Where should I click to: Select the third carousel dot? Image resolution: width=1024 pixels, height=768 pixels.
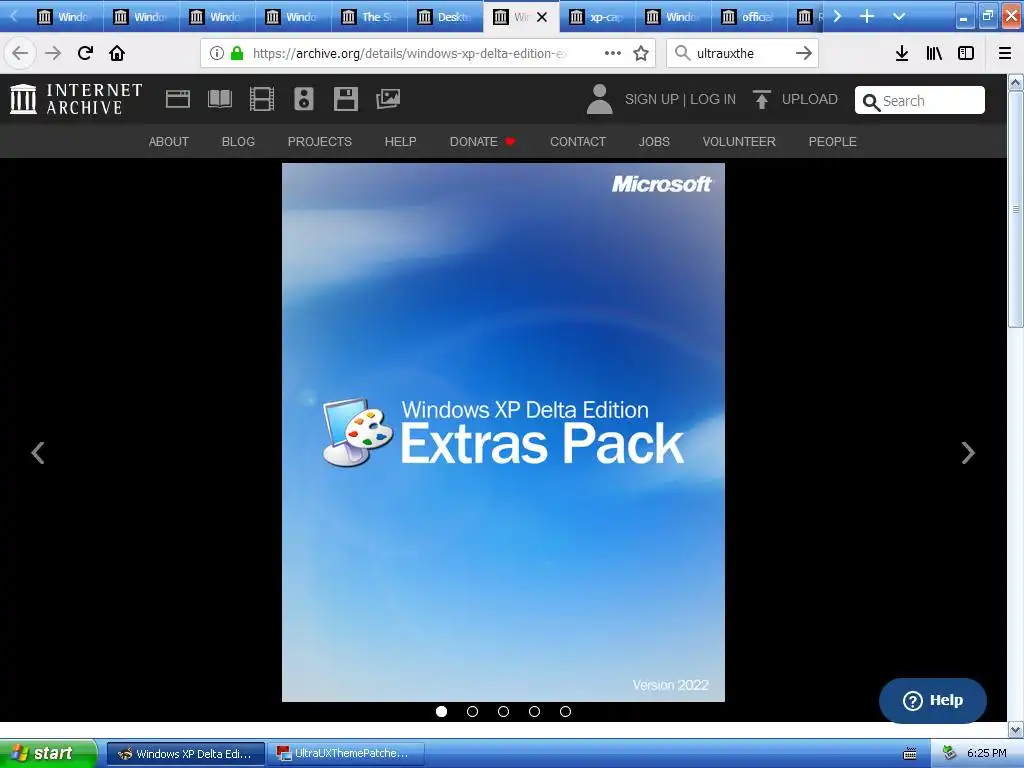click(504, 711)
